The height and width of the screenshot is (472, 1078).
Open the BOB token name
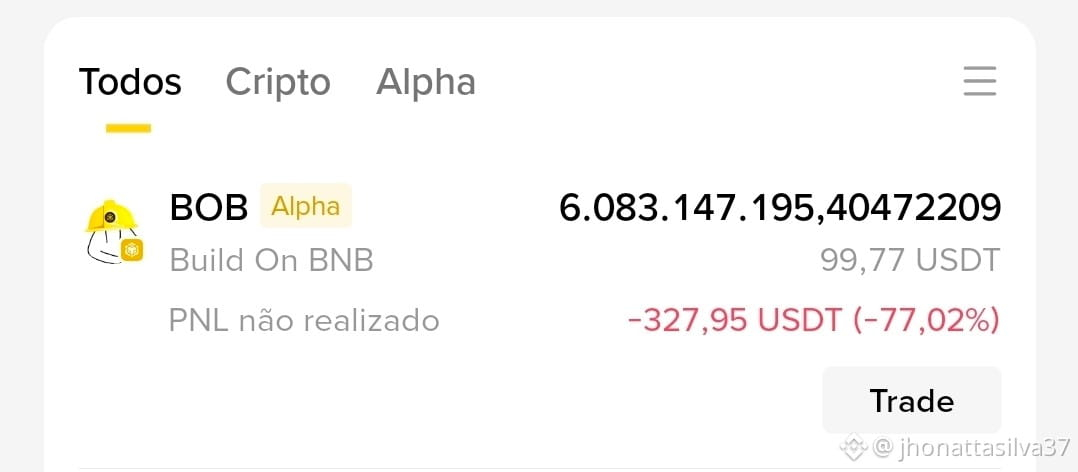click(x=209, y=207)
